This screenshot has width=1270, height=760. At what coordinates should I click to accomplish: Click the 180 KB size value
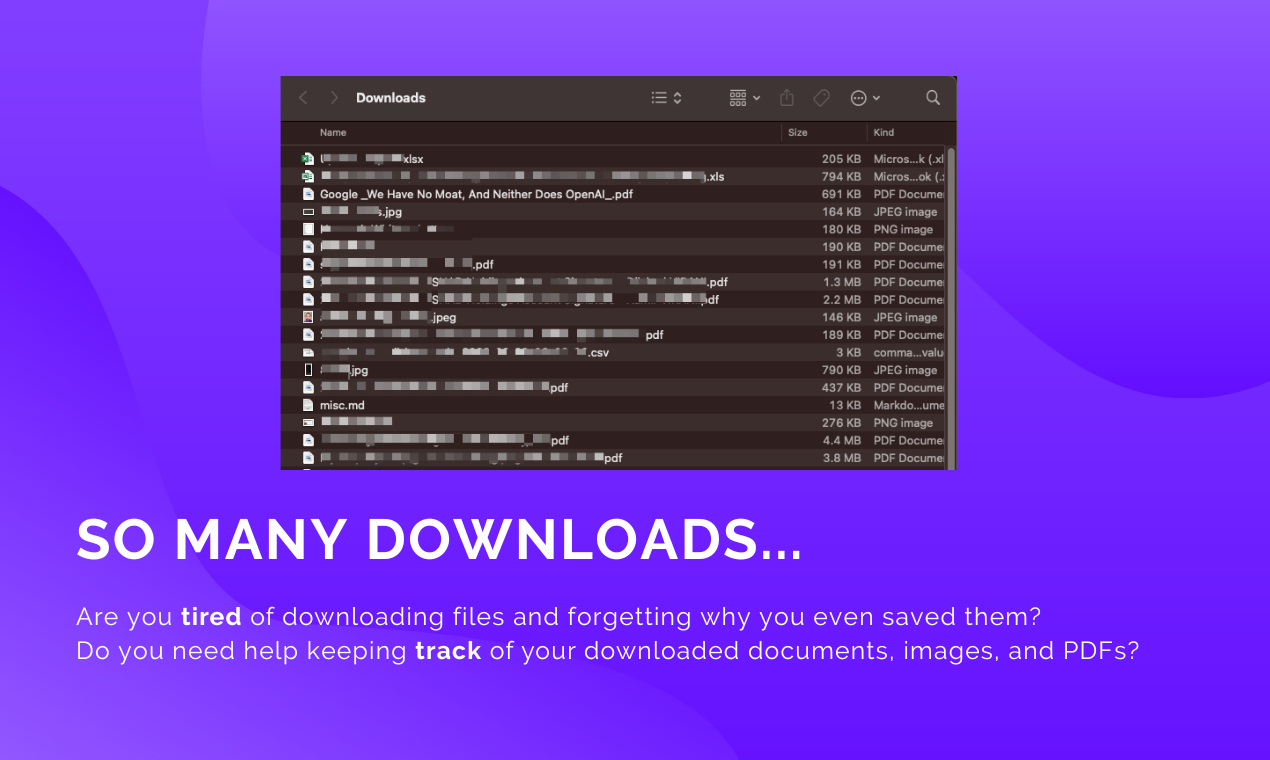click(x=841, y=229)
